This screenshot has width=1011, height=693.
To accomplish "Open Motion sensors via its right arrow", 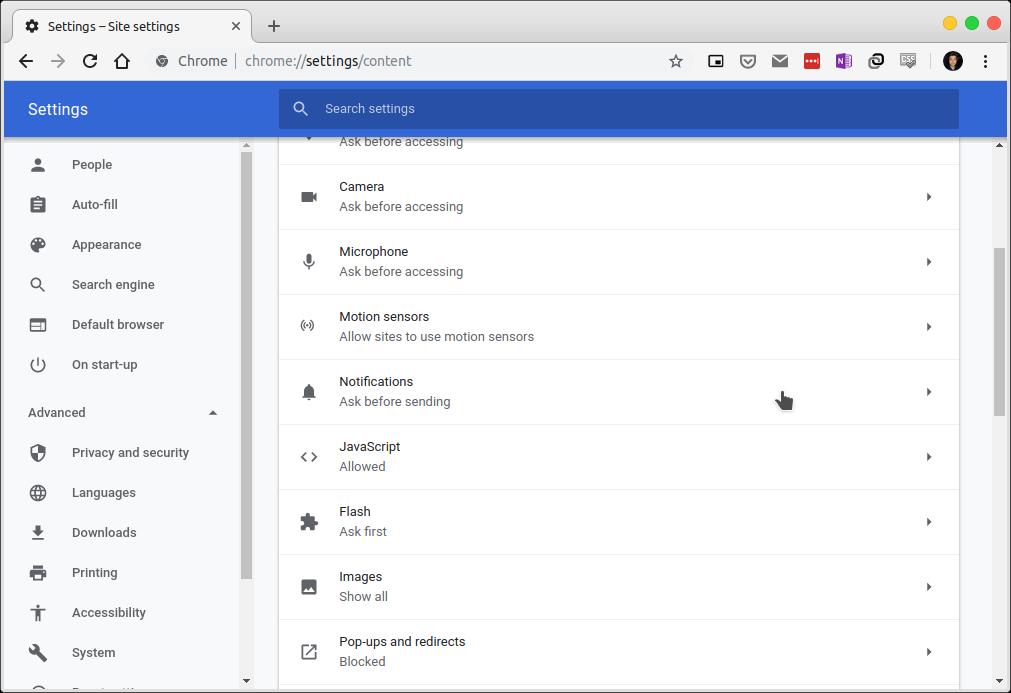I will pos(928,327).
